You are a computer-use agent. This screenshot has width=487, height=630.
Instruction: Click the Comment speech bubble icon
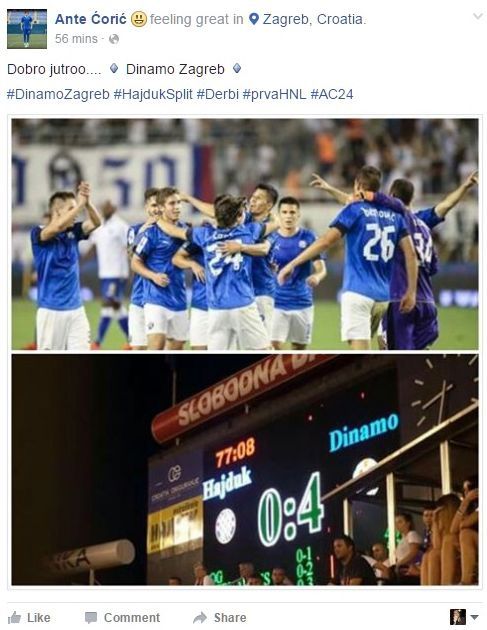pos(91,618)
